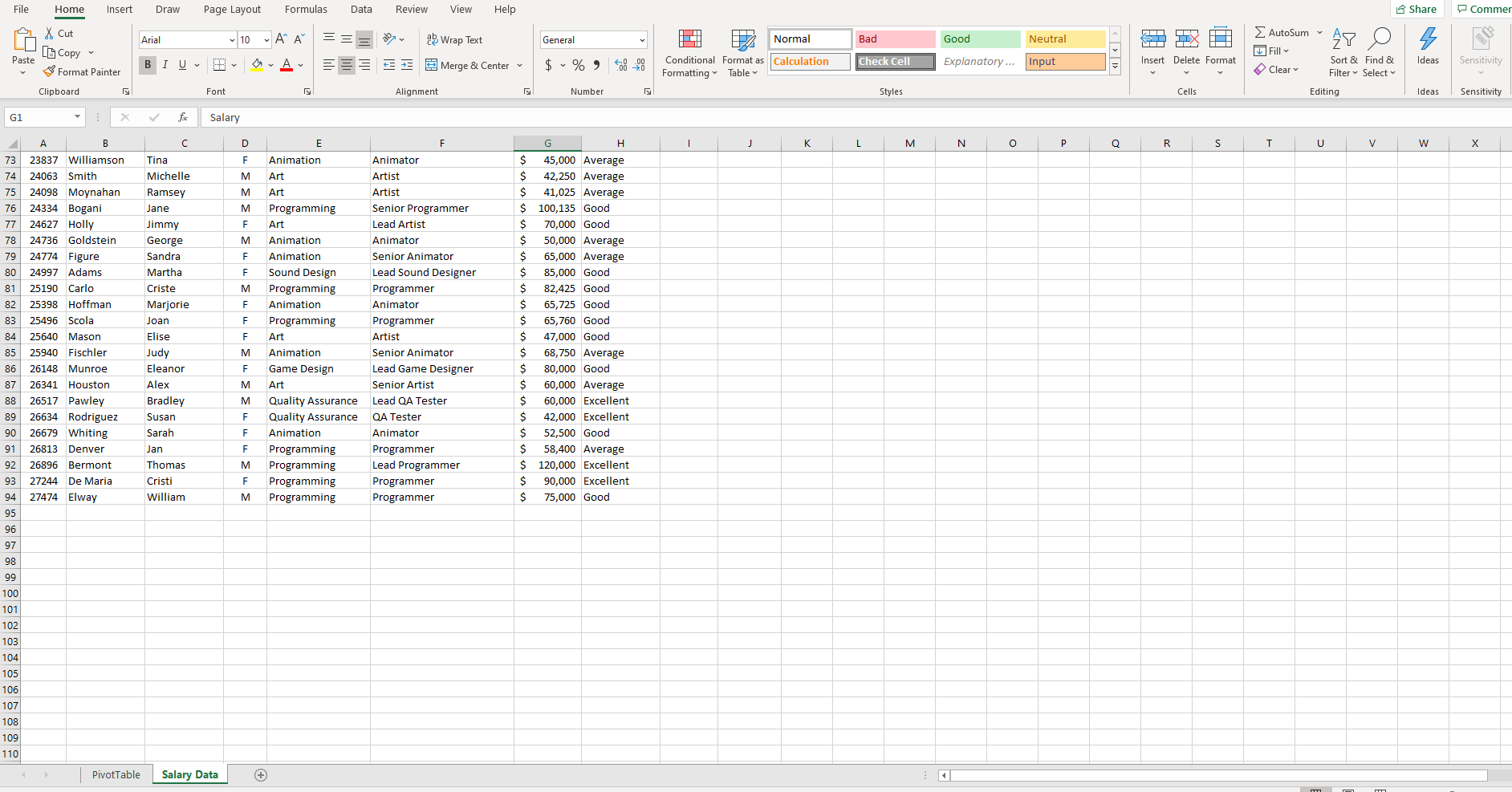
Task: Expand the cell Styles gallery
Action: click(1115, 68)
